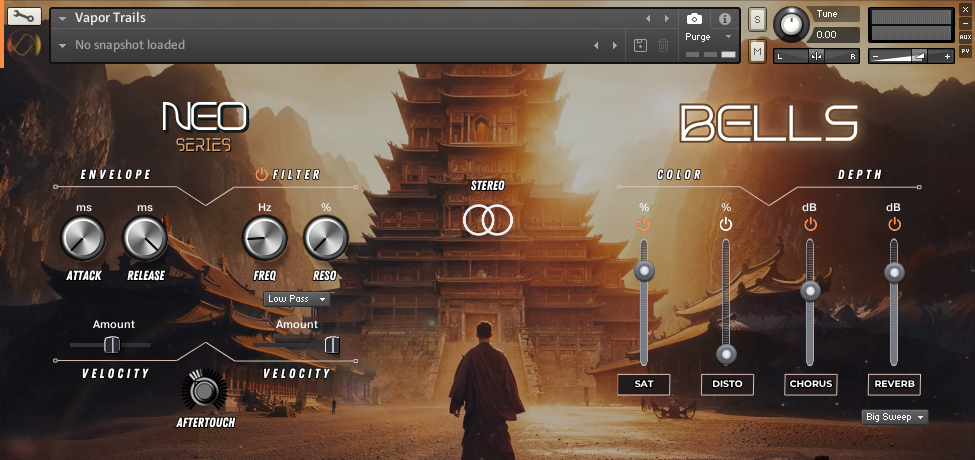Increase volume with the plus sign
The height and width of the screenshot is (460, 975).
pos(948,57)
